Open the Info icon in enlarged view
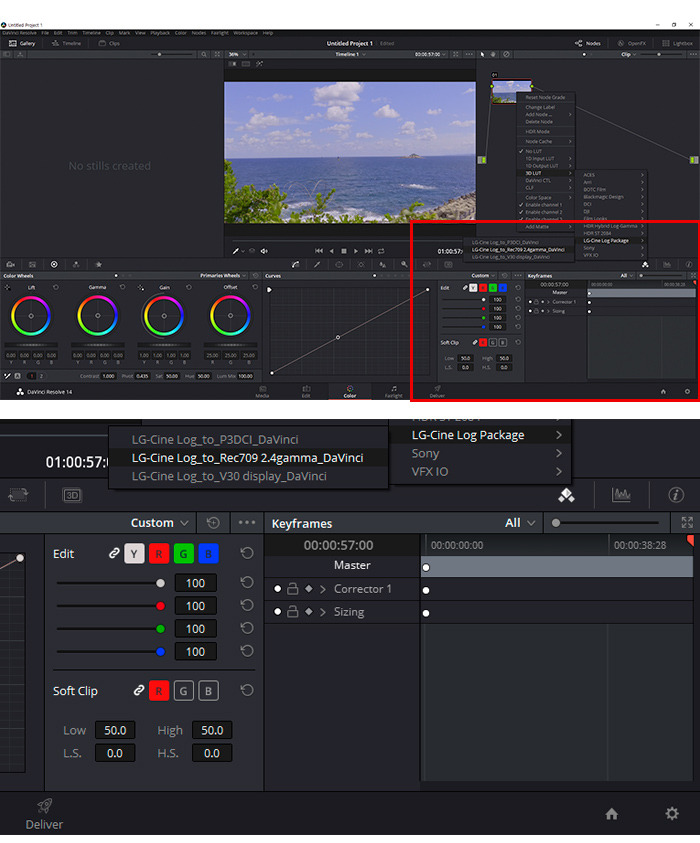The width and height of the screenshot is (700, 843). tap(676, 495)
